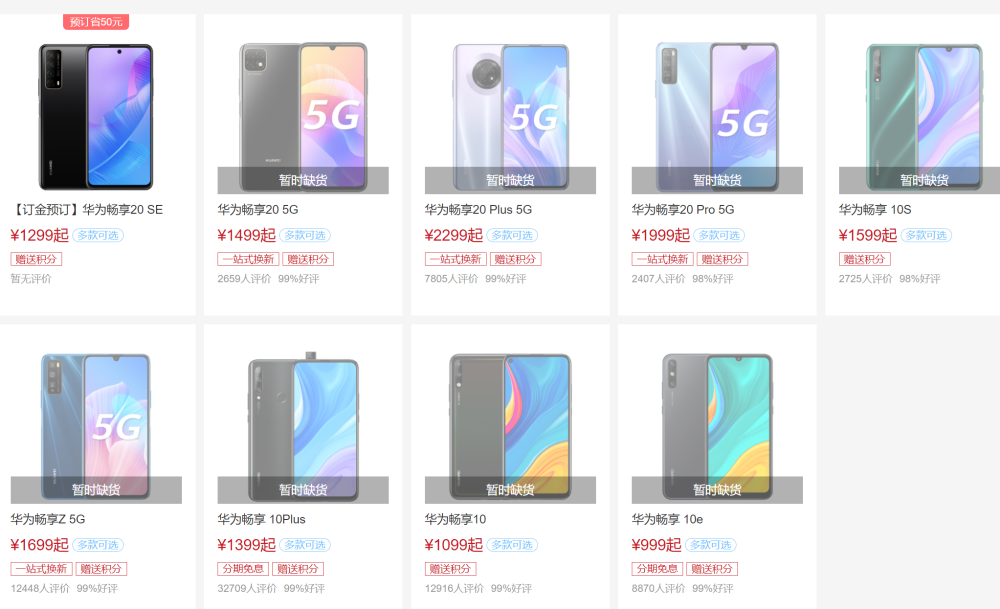Open the 华为畅享 10Plus pop-up camera phone image
Image resolution: width=1000 pixels, height=609 pixels.
pyautogui.click(x=303, y=427)
